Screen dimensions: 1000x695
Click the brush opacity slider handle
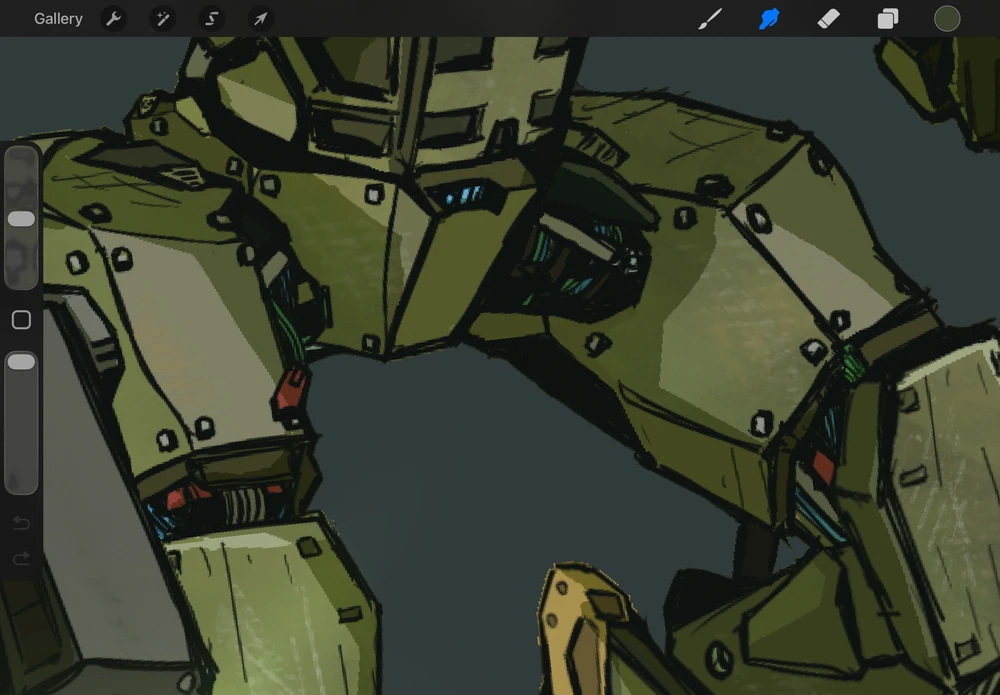21,362
